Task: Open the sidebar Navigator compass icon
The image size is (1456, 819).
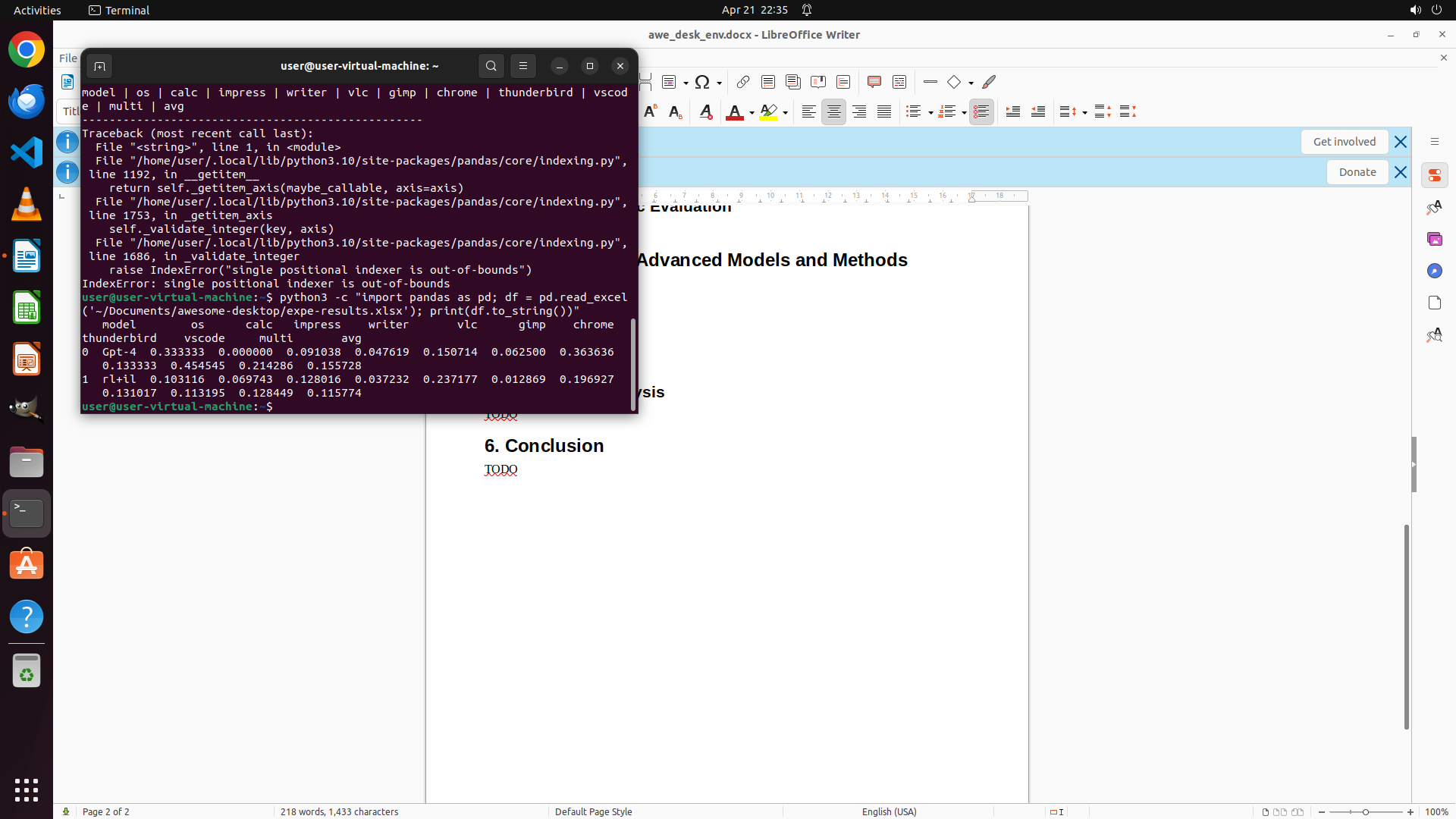Action: pos(1434,271)
